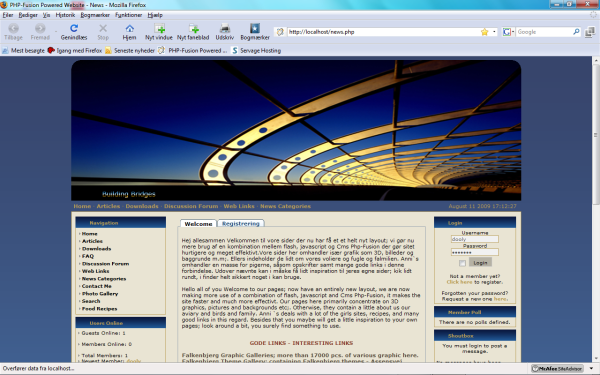Expand the McAfee SiteAdvisor dropdown arrow
Viewport: 600px width, 375px height.
point(591,368)
